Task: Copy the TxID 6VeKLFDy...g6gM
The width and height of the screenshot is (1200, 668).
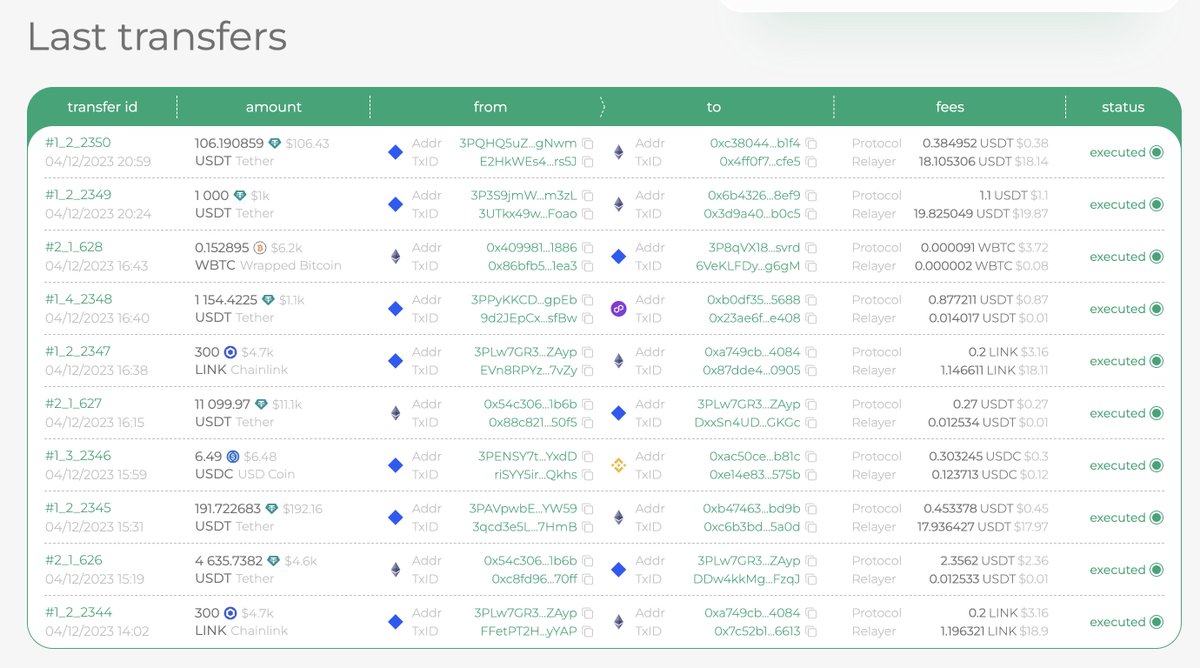Action: [811, 266]
